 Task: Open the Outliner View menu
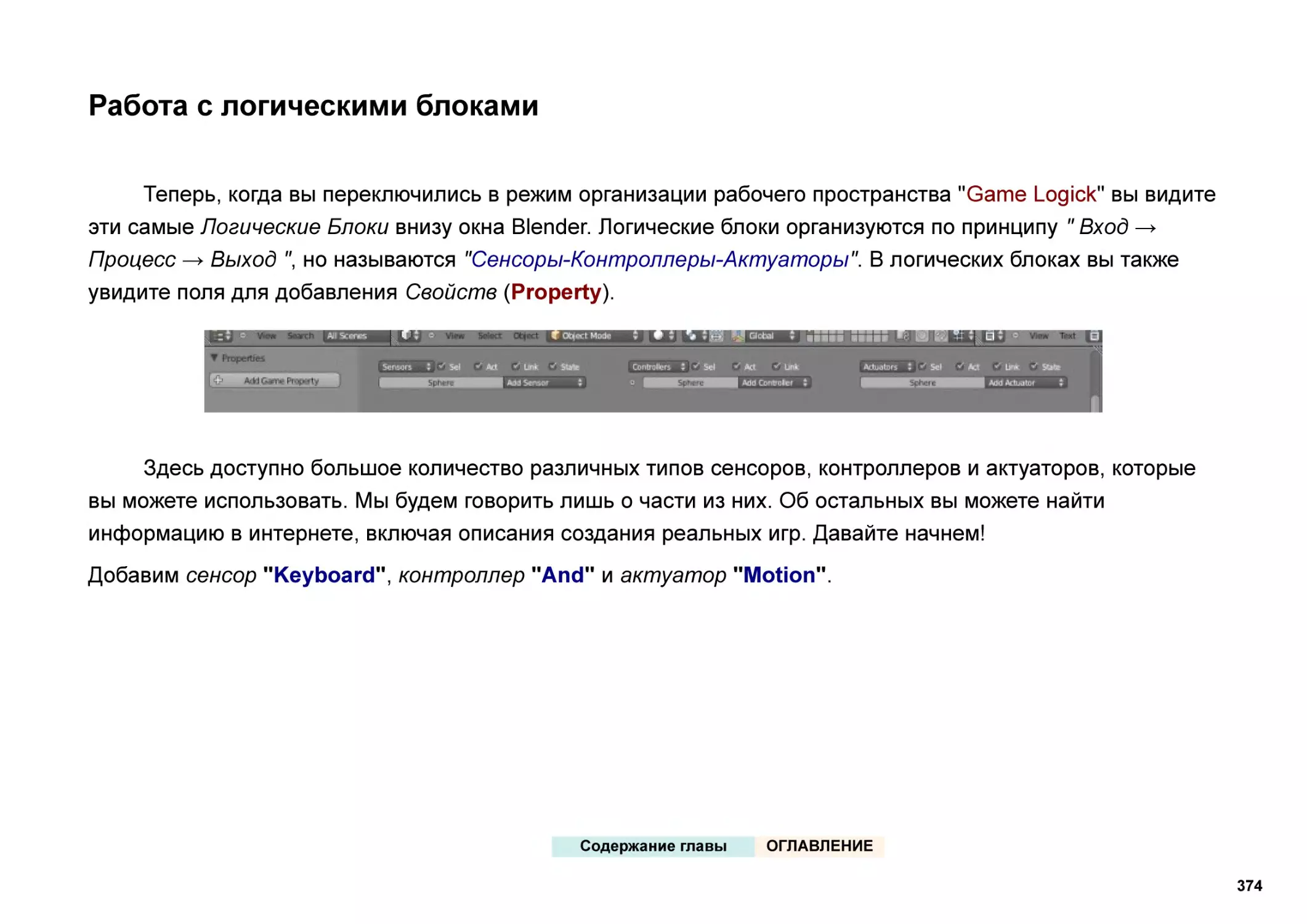click(x=267, y=336)
